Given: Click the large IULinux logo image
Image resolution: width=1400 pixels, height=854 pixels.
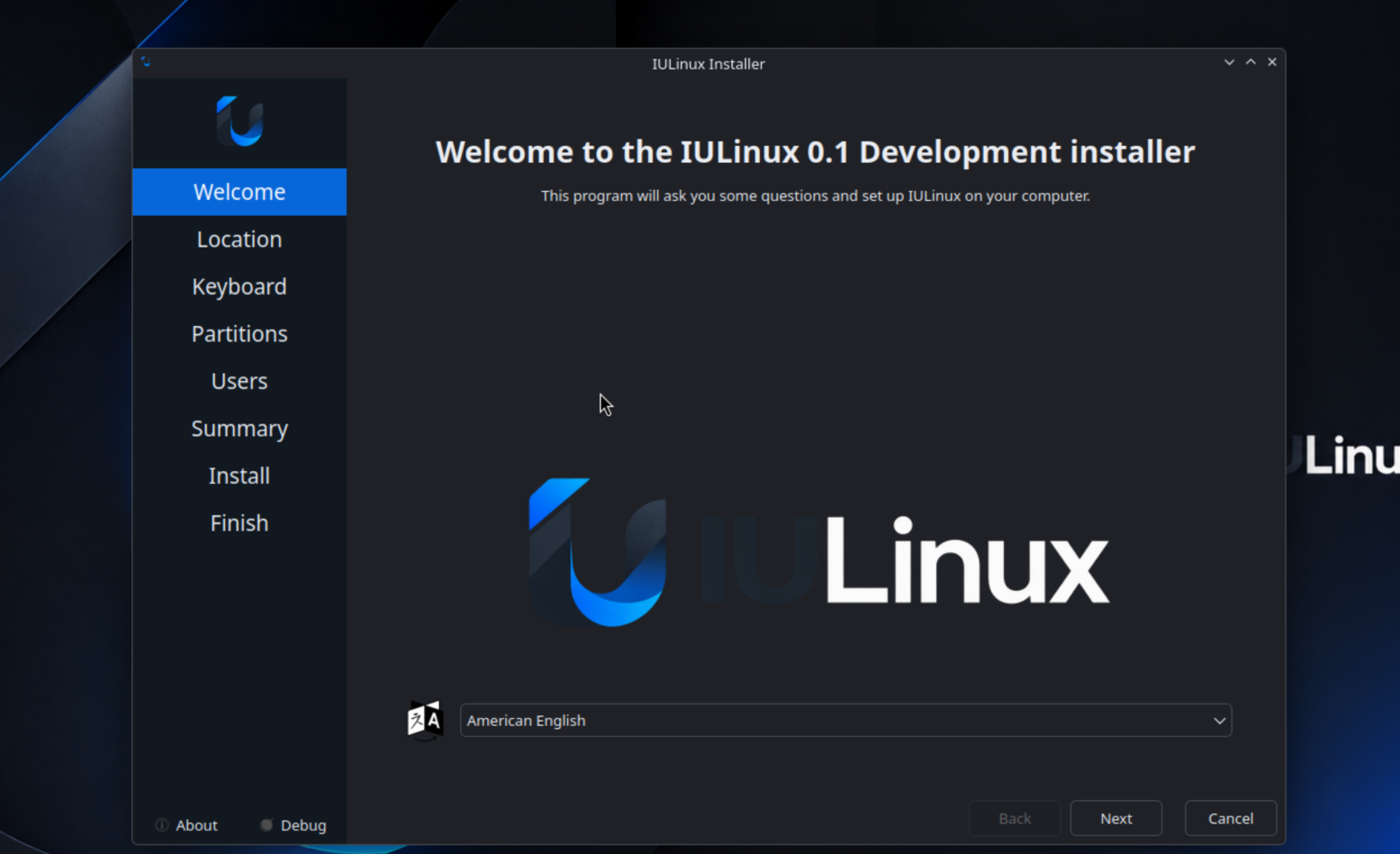Looking at the screenshot, I should [x=818, y=552].
